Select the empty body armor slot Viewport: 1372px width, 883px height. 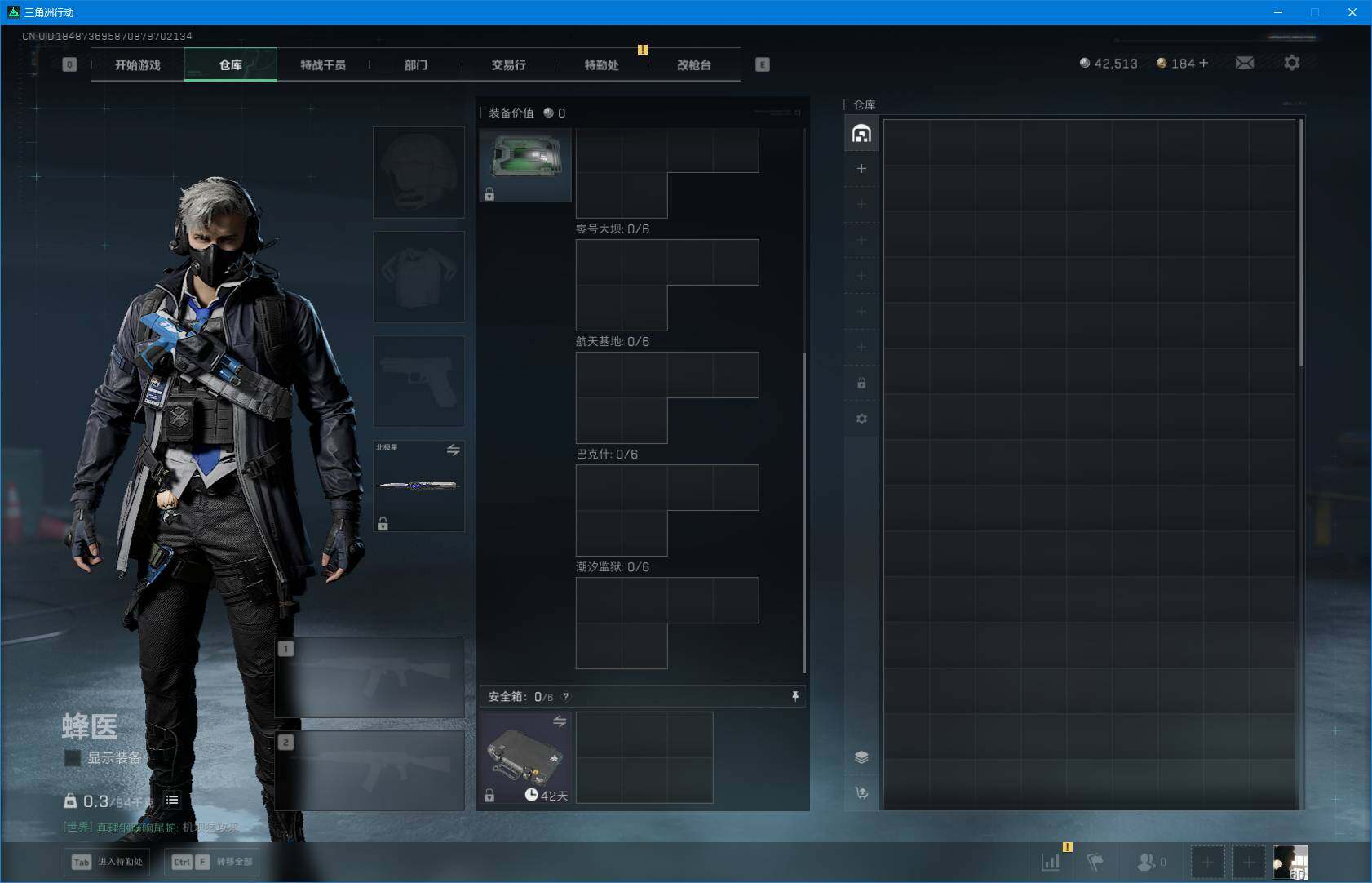419,277
